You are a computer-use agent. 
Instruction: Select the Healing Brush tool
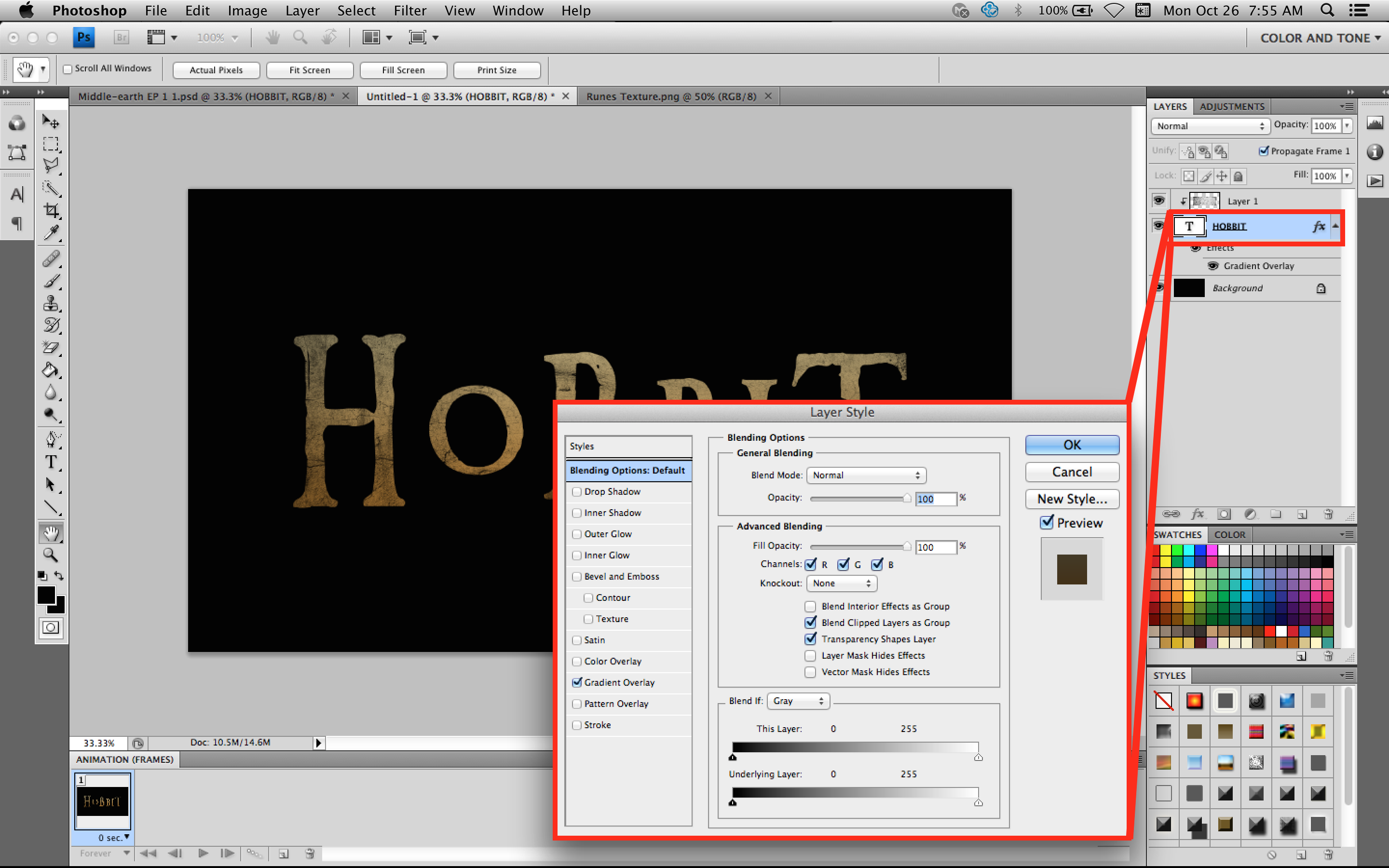pos(51,258)
